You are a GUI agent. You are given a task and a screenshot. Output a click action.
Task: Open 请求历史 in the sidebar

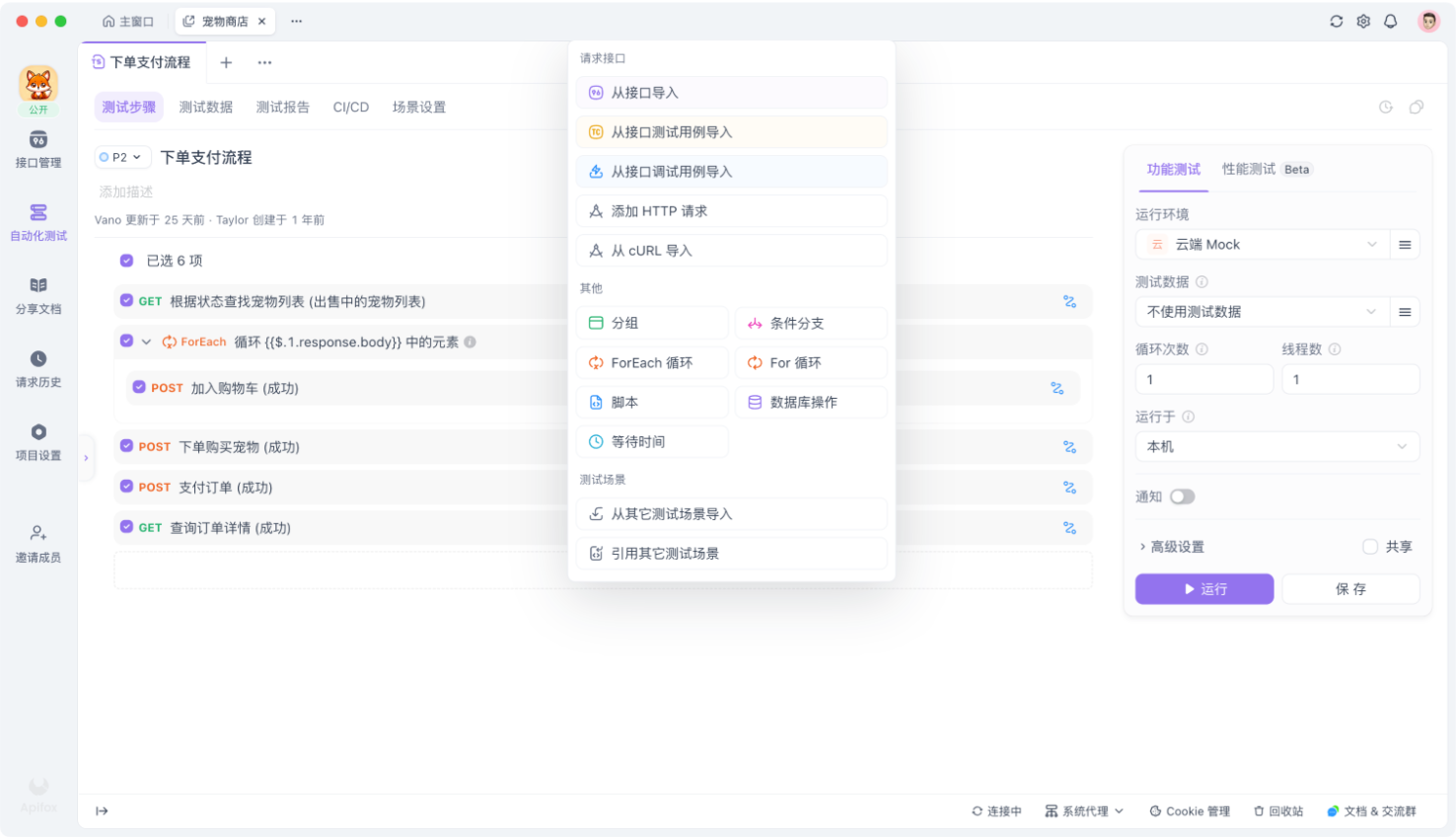pos(38,367)
